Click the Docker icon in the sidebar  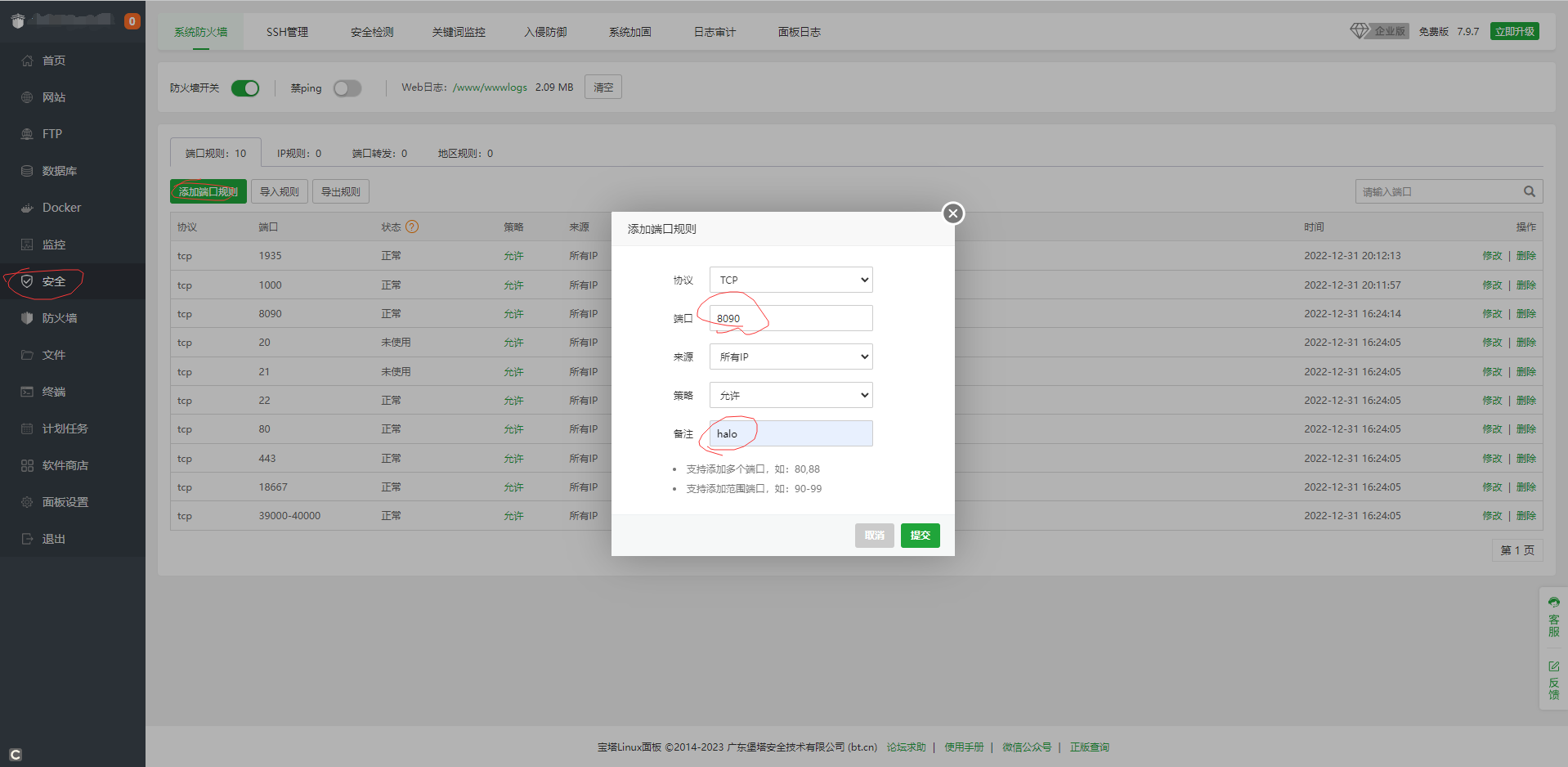click(x=27, y=208)
